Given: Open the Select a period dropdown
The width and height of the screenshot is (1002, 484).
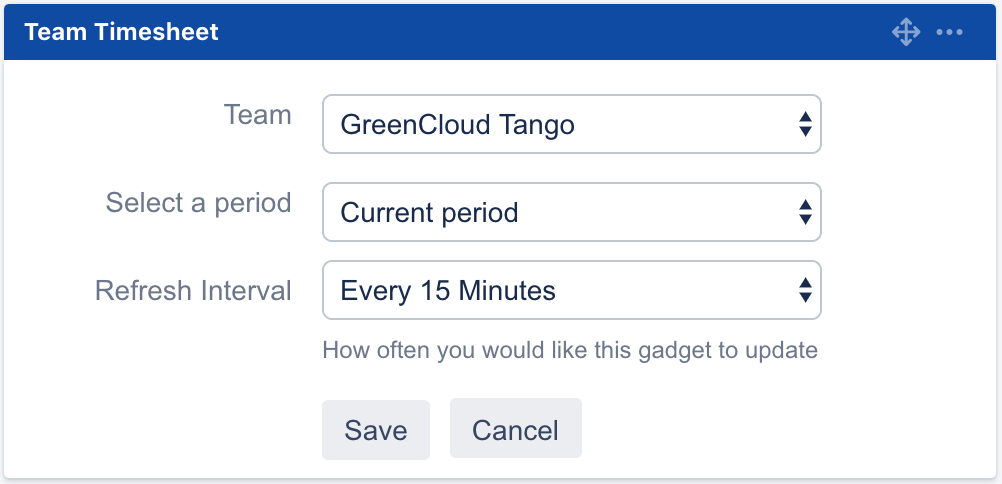Looking at the screenshot, I should [571, 212].
